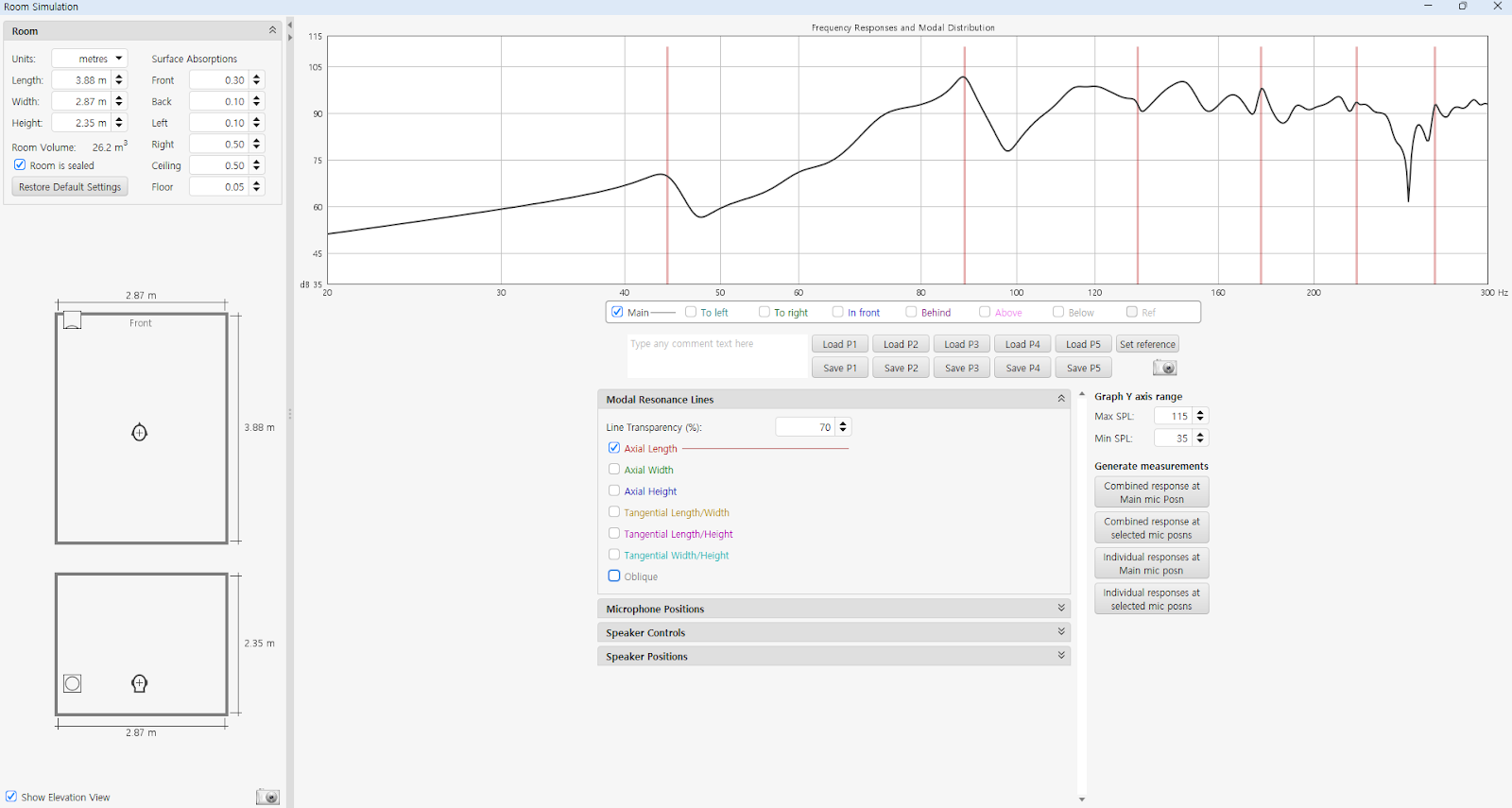Viewport: 1512px width, 808px height.
Task: Collapse the Modal Resonance Lines panel
Action: (1060, 399)
